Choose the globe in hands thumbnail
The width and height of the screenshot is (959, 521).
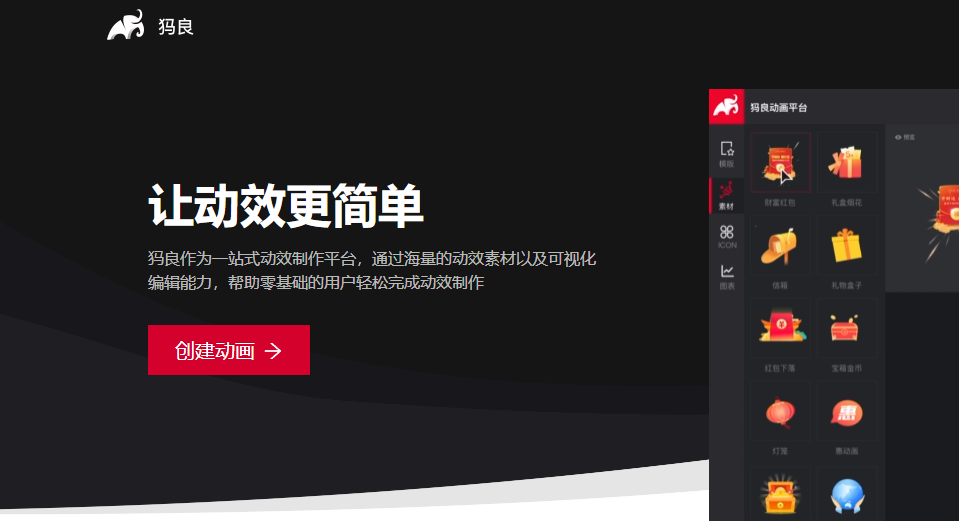click(x=847, y=494)
